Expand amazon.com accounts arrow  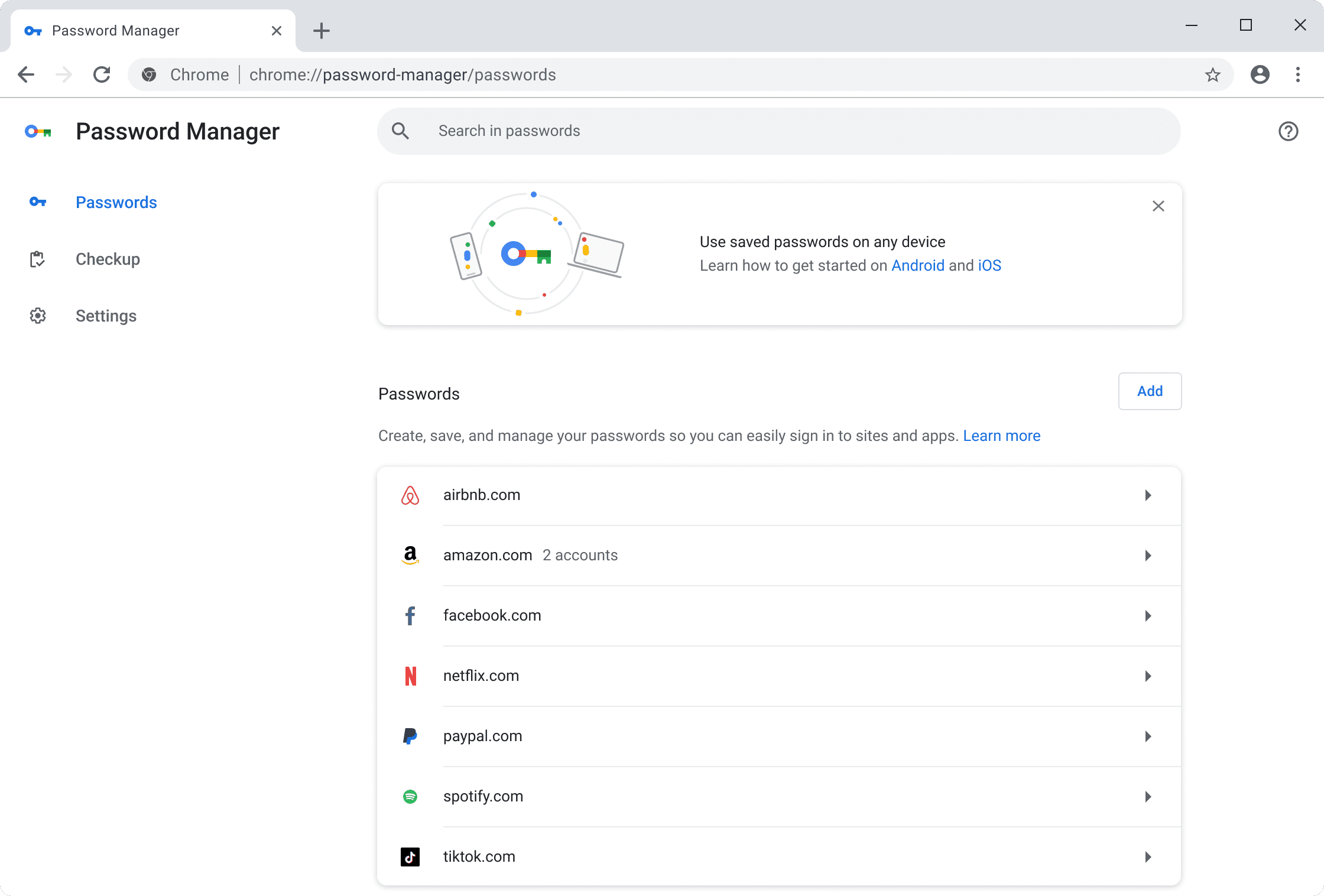pos(1147,556)
